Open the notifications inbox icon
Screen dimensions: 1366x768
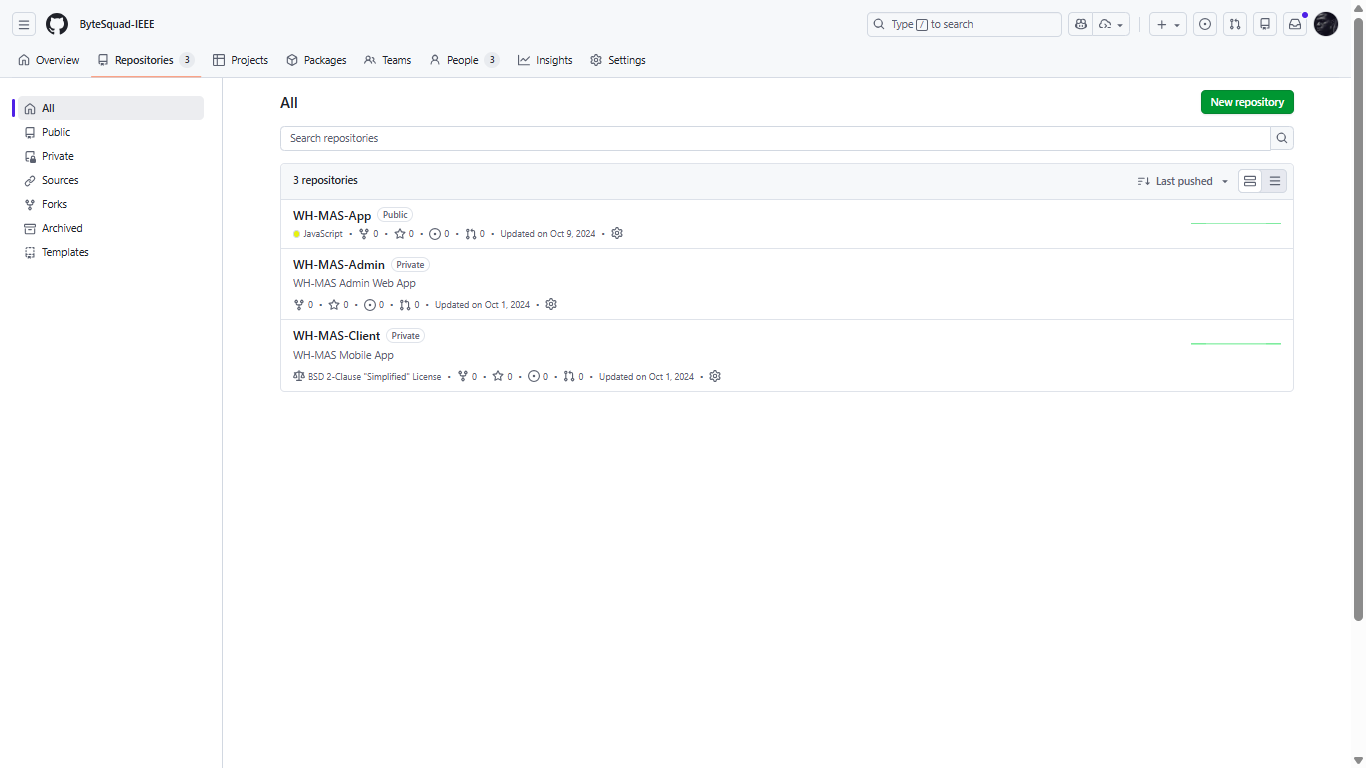pos(1295,24)
